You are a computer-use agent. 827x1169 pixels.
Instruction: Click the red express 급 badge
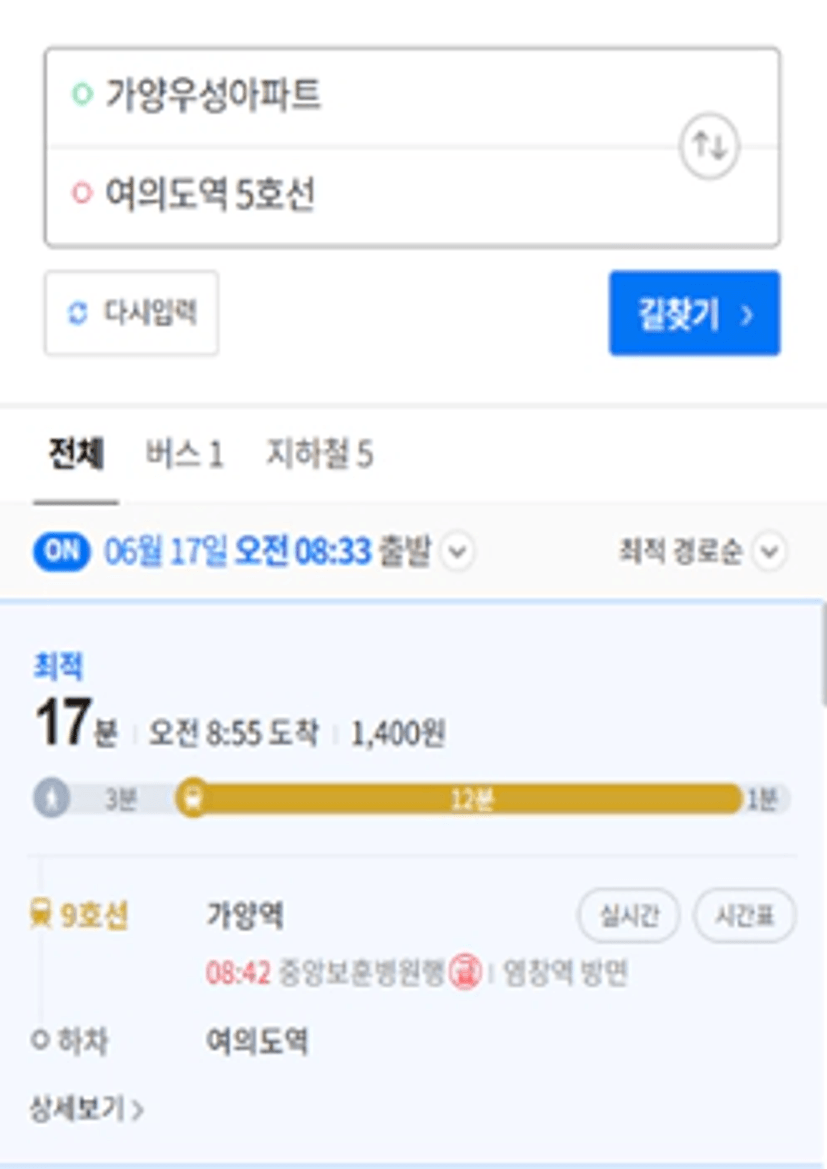[x=465, y=972]
